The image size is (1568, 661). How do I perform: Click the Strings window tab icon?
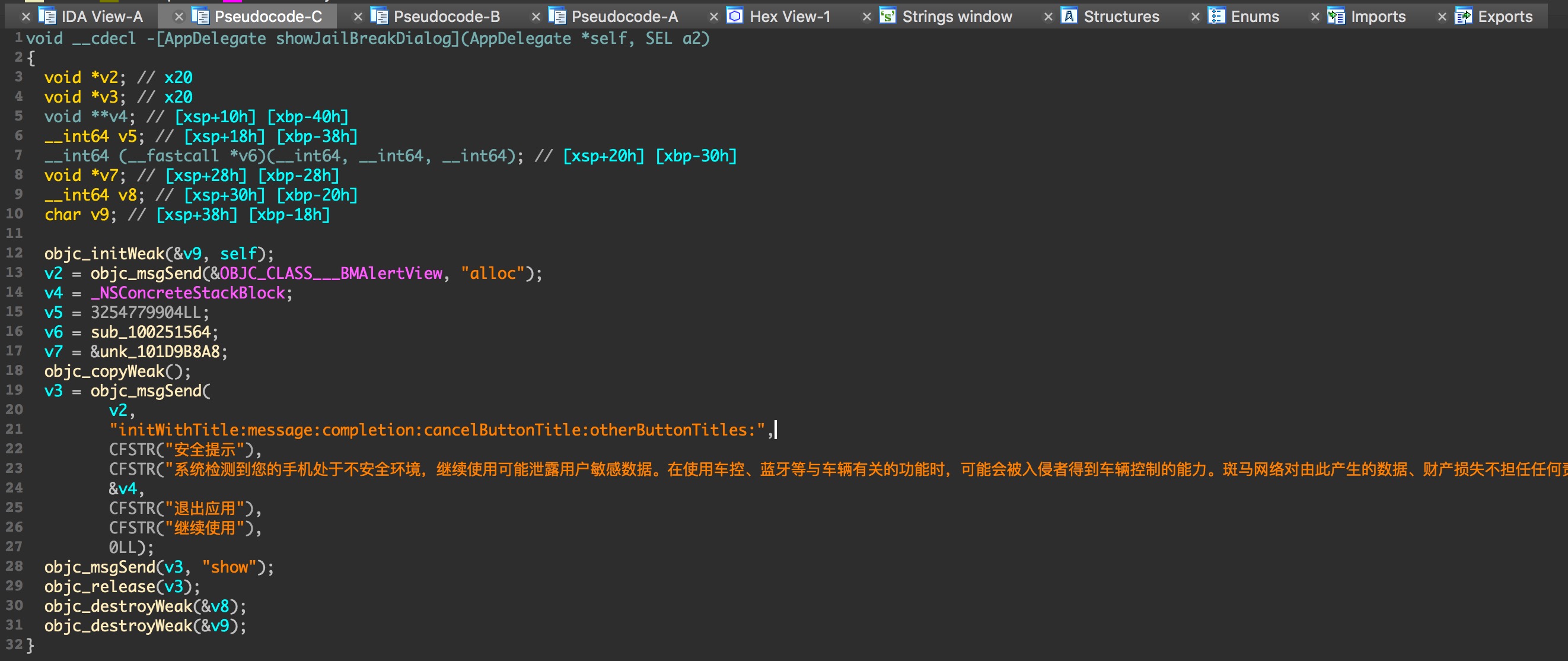click(887, 17)
